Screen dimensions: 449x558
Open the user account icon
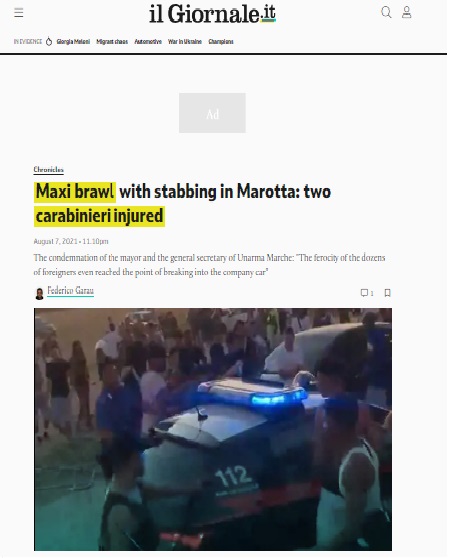(407, 12)
